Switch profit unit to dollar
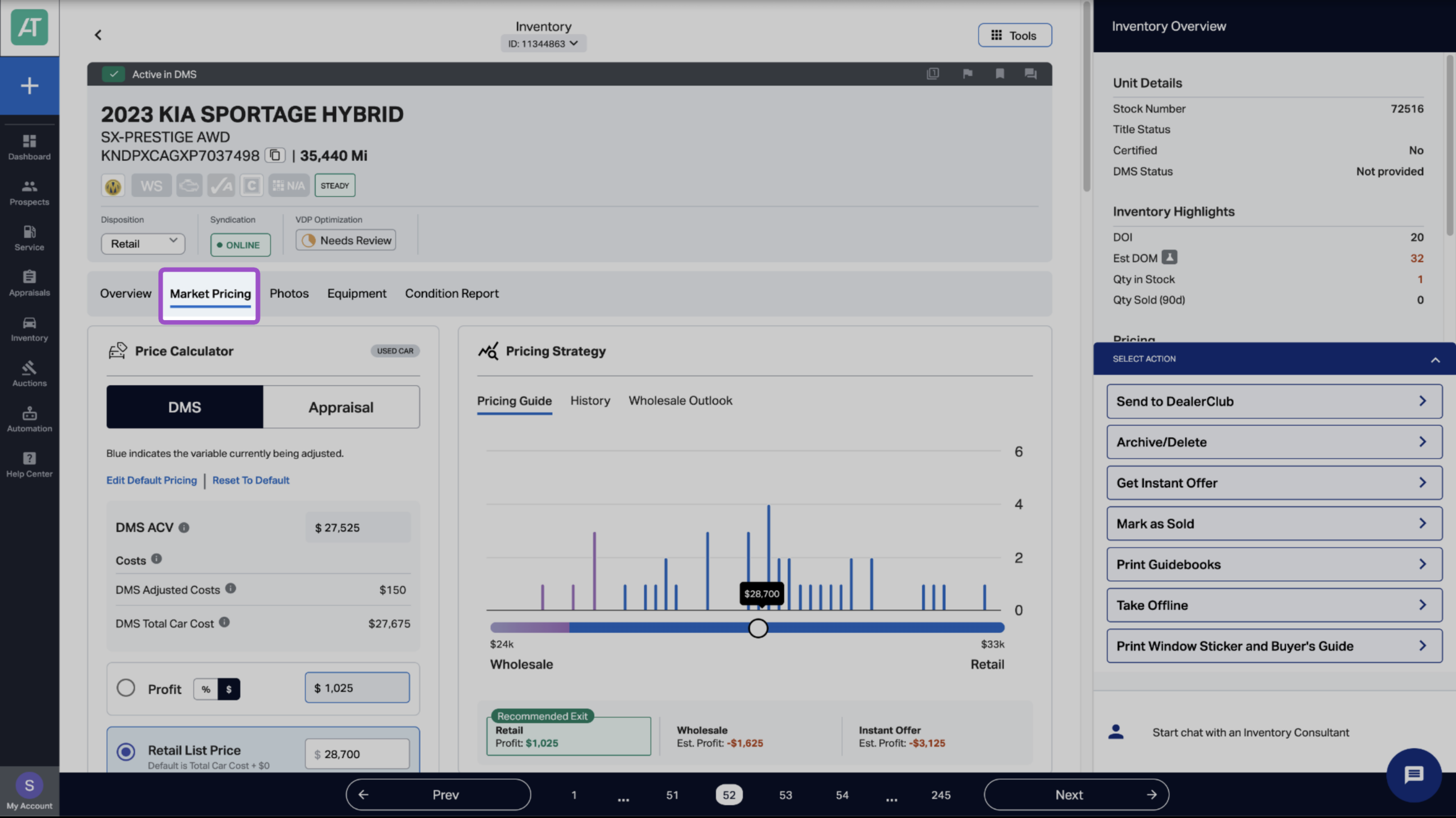Screen dimensions: 1456x818 pyautogui.click(x=229, y=689)
